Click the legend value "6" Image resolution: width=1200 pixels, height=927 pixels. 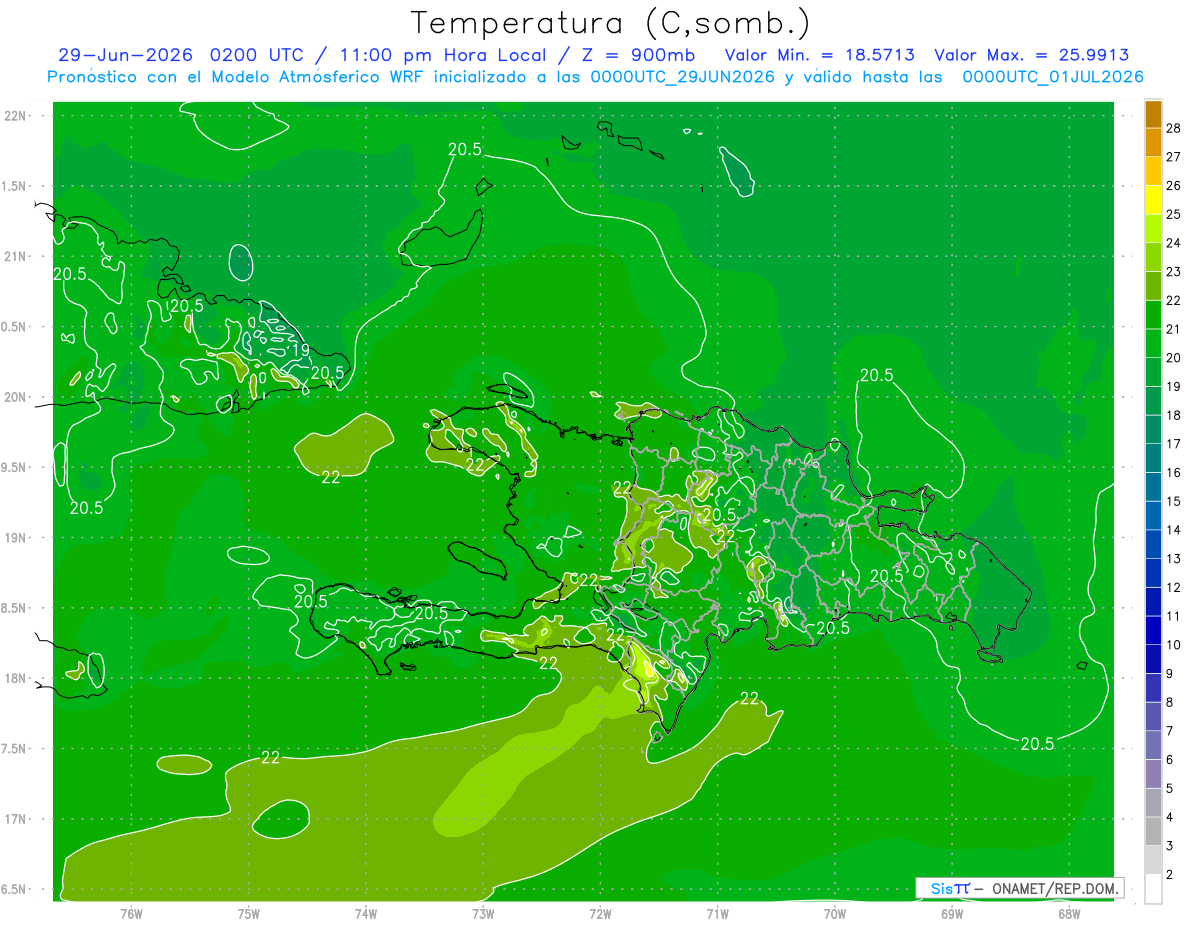click(1170, 760)
